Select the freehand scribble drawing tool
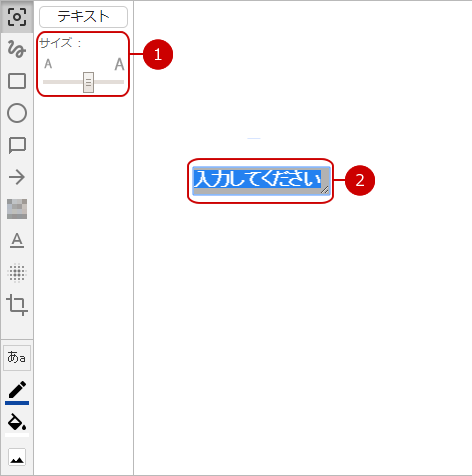 (17, 49)
